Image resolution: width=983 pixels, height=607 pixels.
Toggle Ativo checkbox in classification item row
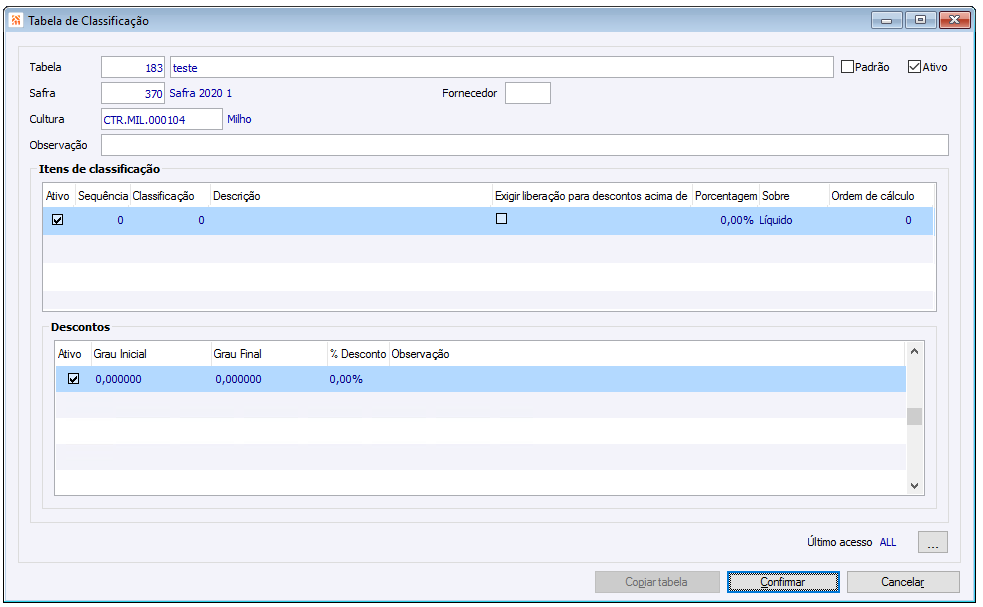click(x=58, y=220)
